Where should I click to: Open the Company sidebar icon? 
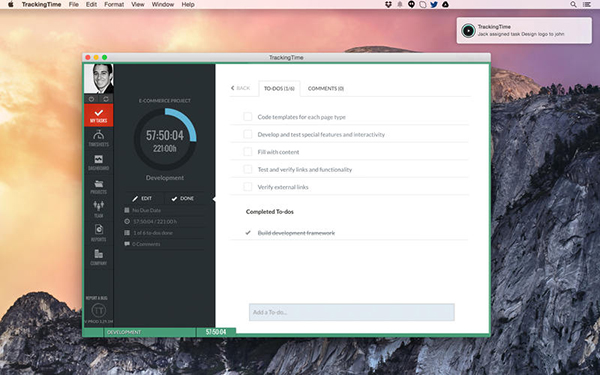(99, 258)
